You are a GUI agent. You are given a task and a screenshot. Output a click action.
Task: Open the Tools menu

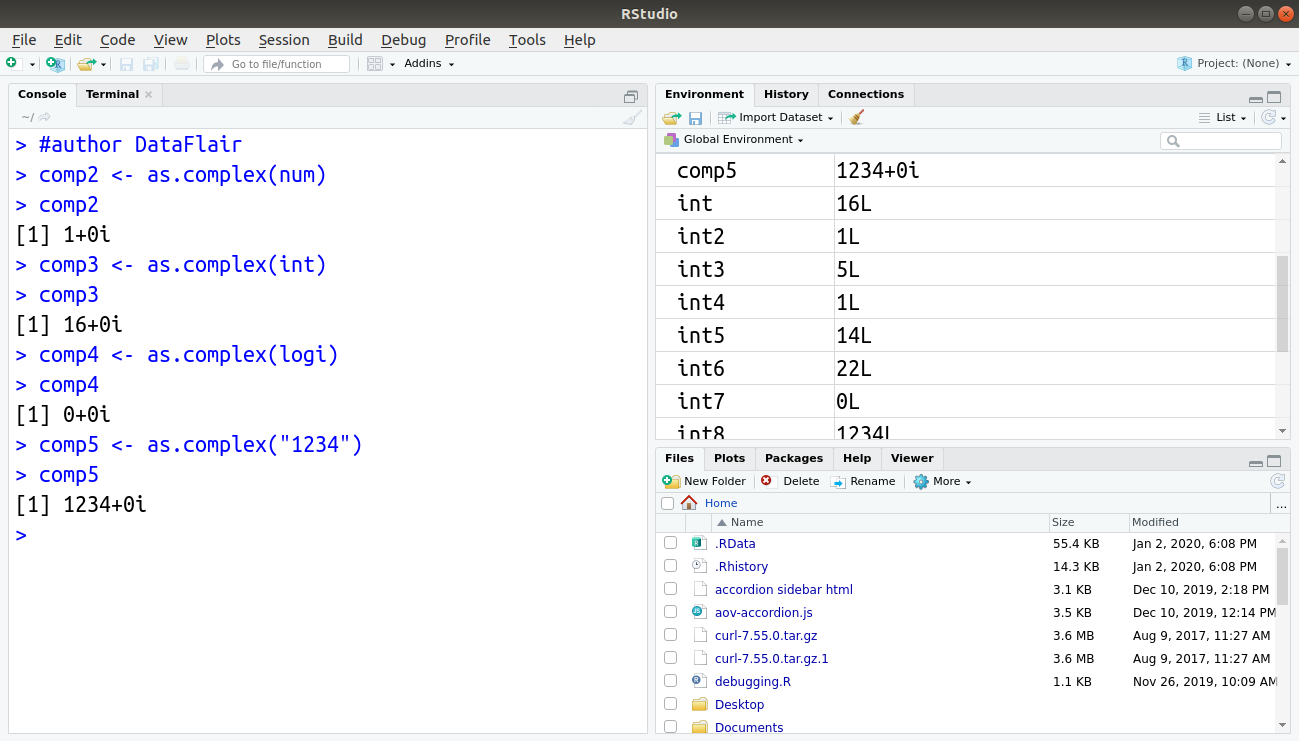coord(527,40)
